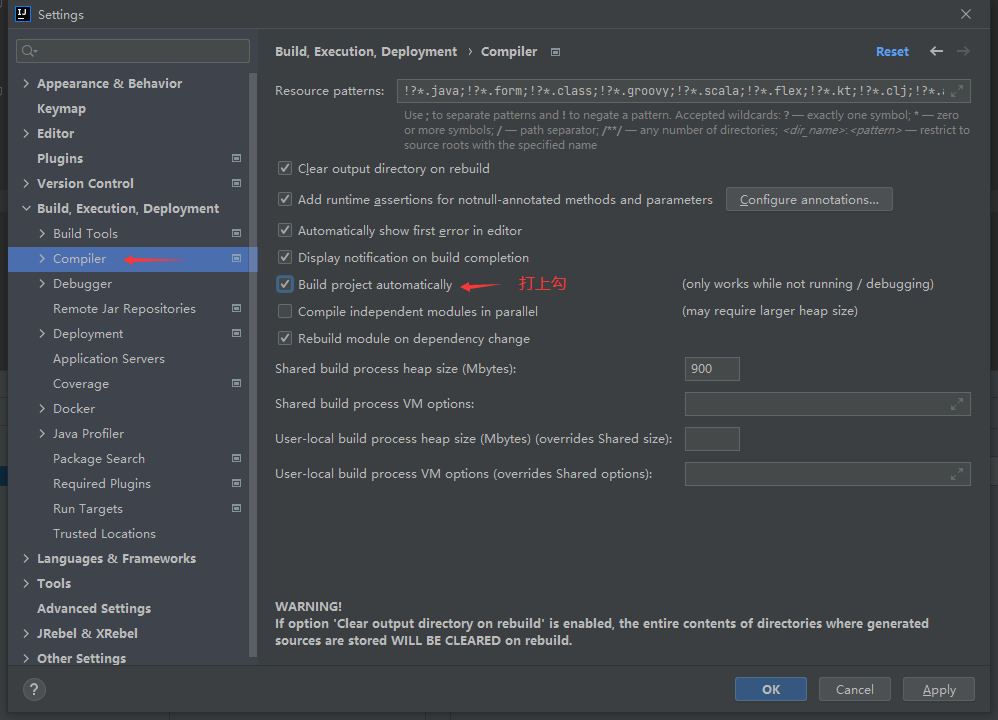Viewport: 998px width, 720px height.
Task: Expand the Docker node
Action: (x=42, y=409)
